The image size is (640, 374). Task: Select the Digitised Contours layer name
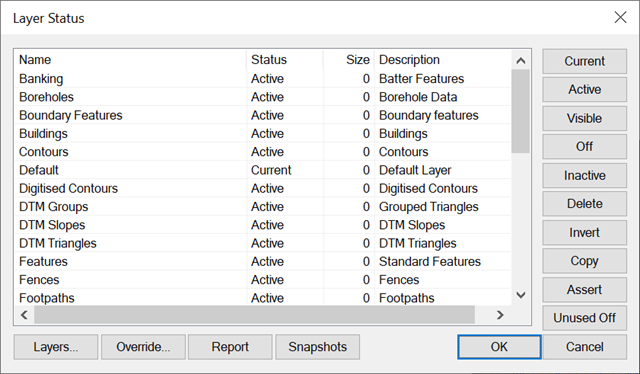tap(68, 188)
